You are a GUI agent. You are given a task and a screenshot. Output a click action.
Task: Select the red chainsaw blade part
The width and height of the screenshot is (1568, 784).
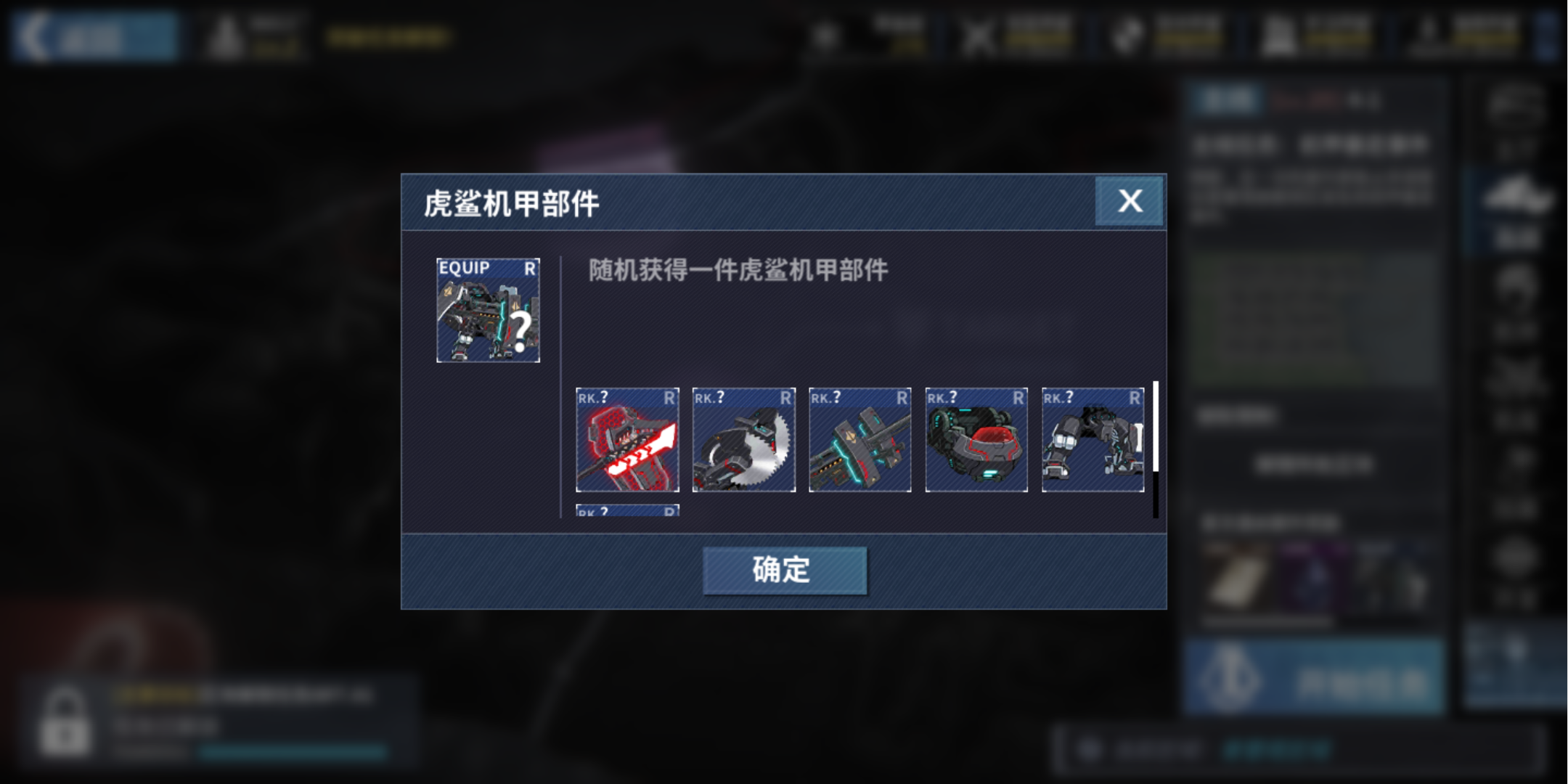point(627,440)
